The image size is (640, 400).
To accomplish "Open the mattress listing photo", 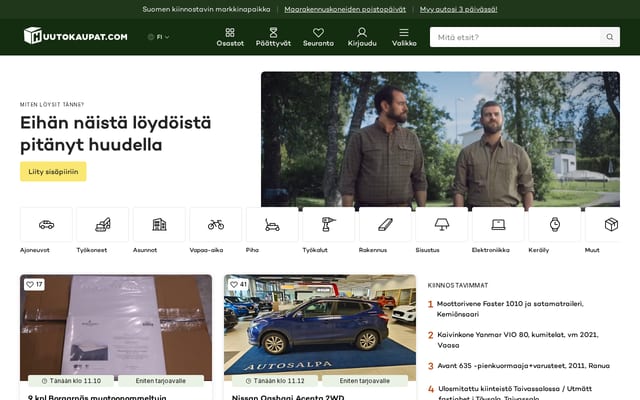I will click(x=116, y=328).
